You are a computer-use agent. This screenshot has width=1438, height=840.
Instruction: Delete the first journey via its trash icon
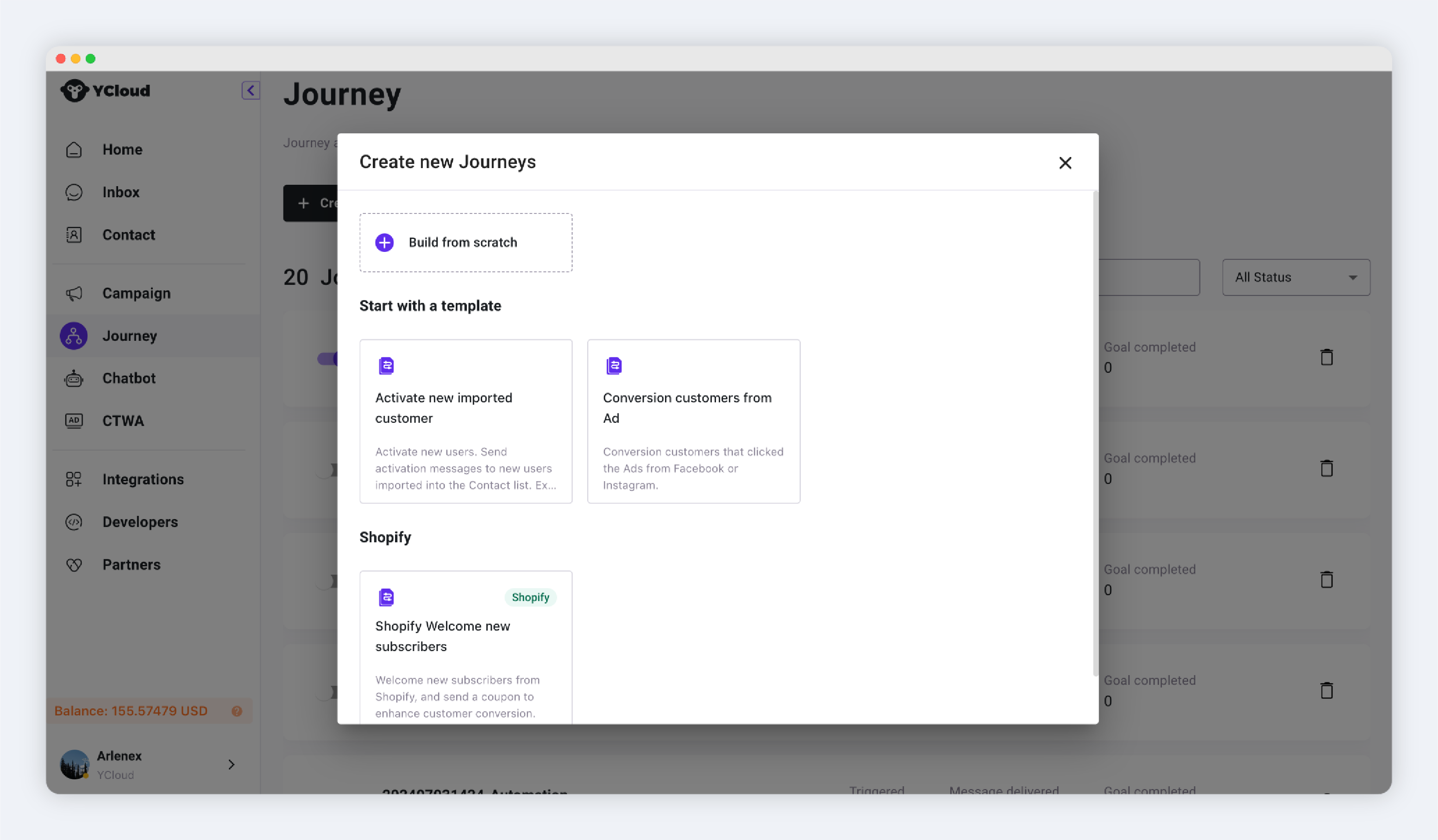tap(1327, 357)
